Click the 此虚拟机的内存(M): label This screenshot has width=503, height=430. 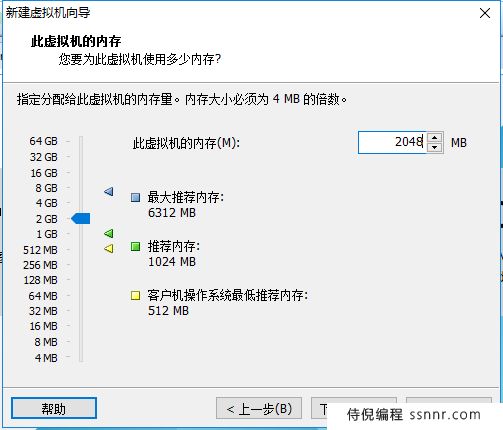tap(186, 143)
